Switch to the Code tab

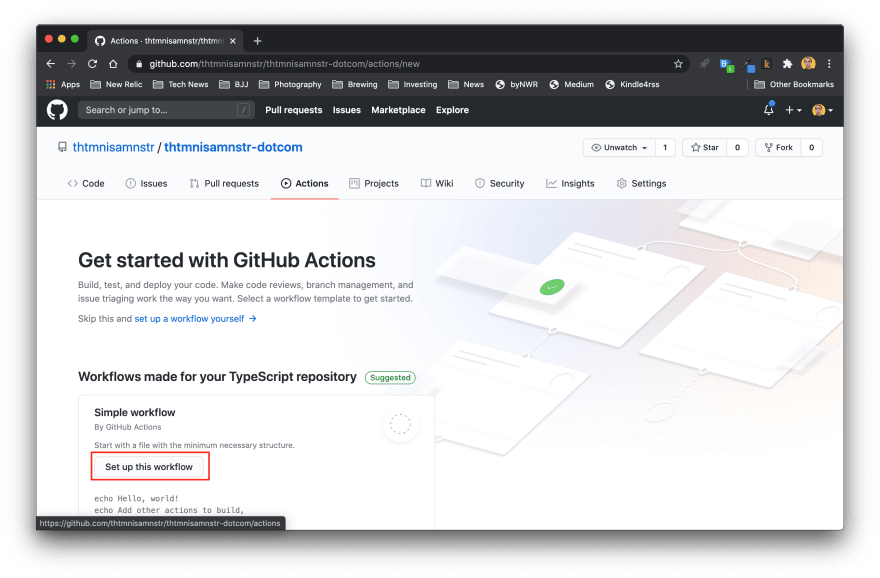pyautogui.click(x=86, y=183)
